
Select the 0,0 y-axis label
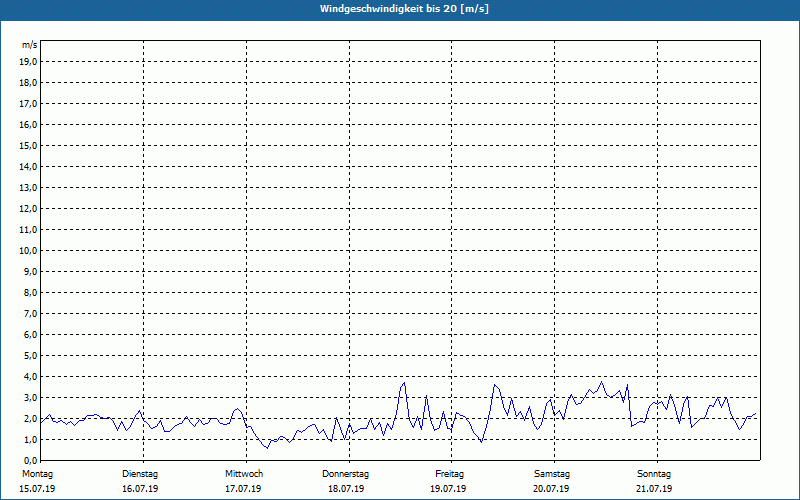click(x=31, y=460)
